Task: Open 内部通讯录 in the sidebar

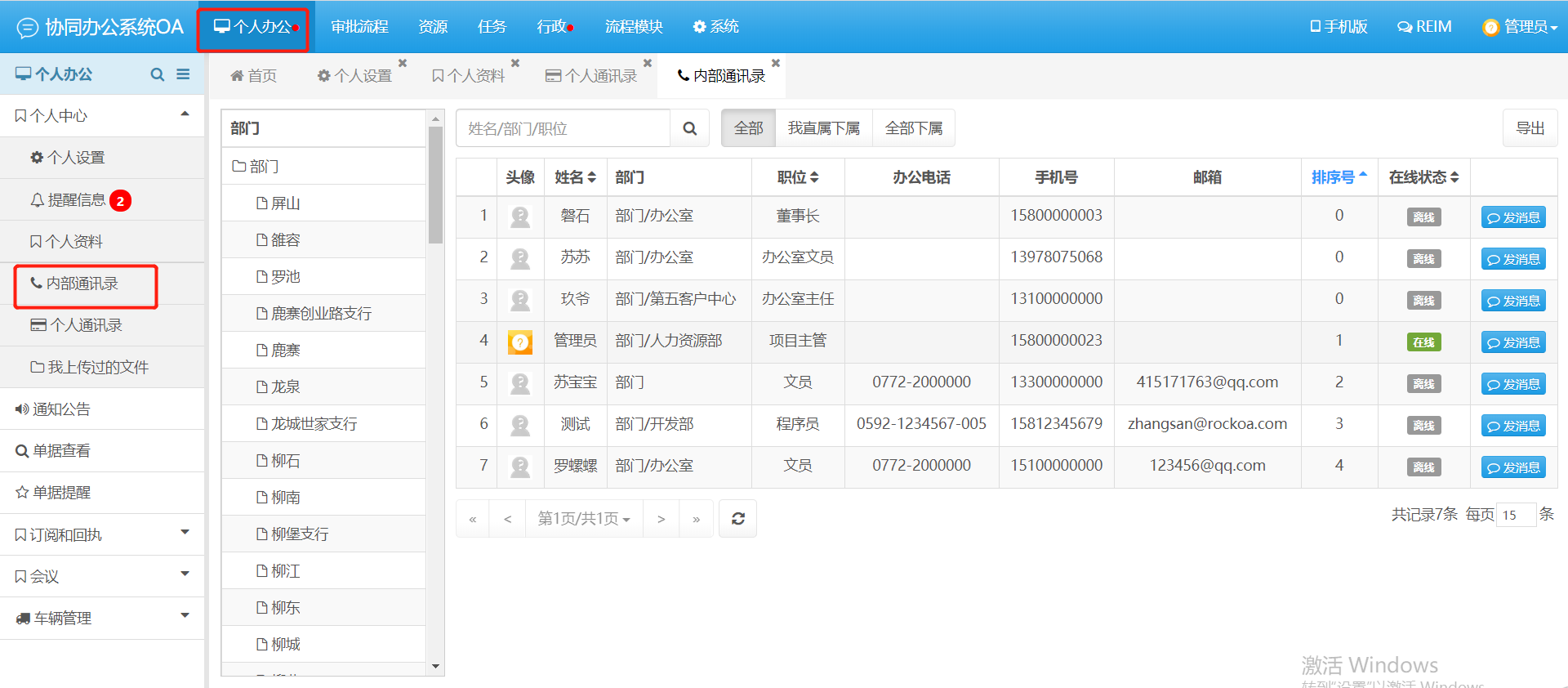Action: [102, 284]
